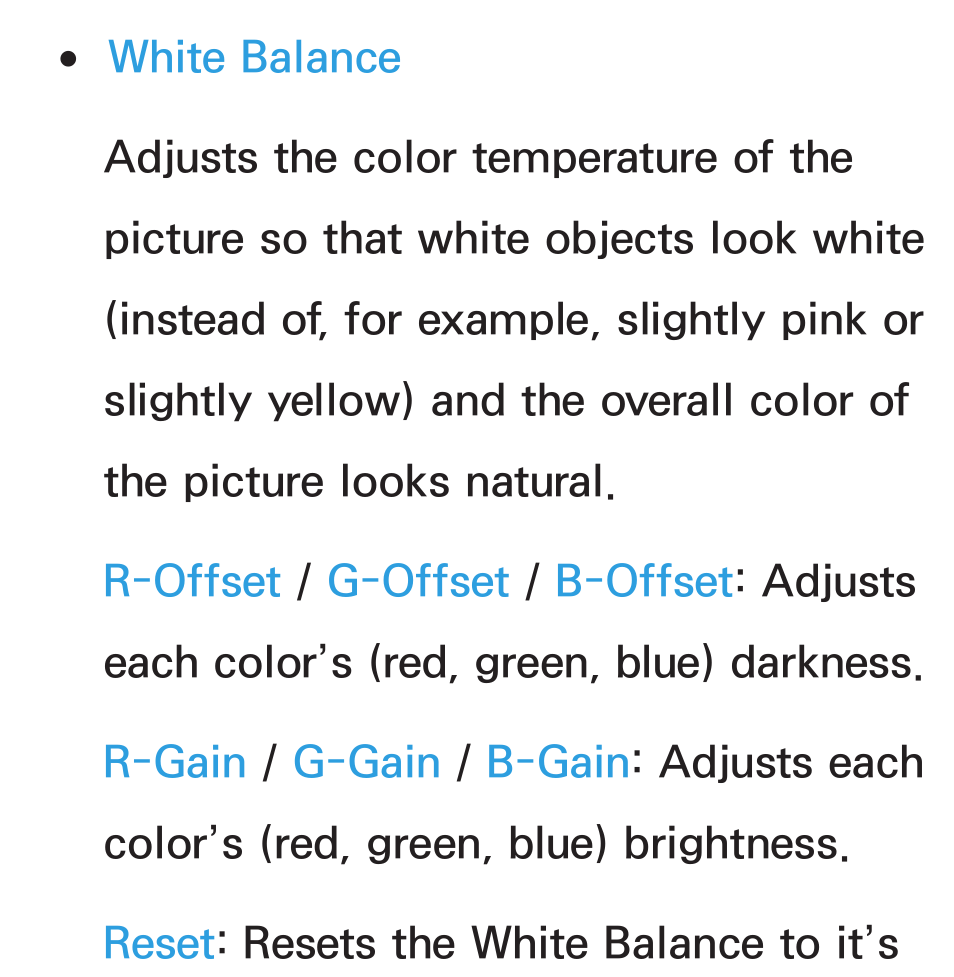
Task: Click the G-Offset link text
Action: coord(418,581)
